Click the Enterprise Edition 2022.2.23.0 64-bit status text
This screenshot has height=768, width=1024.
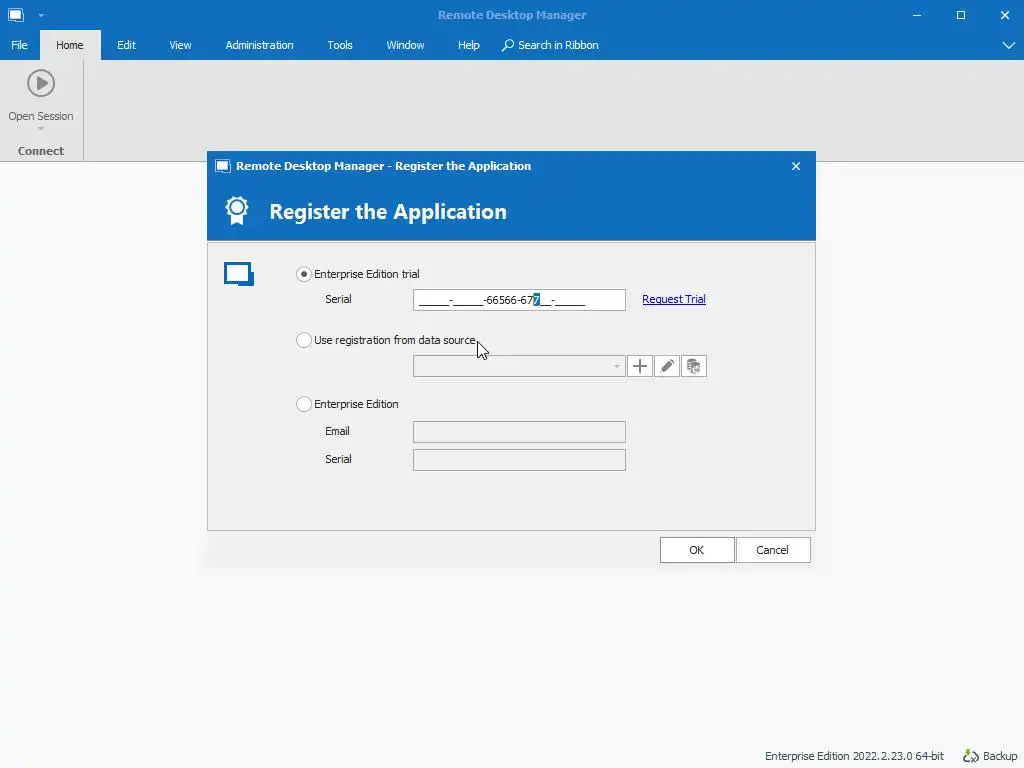(854, 756)
